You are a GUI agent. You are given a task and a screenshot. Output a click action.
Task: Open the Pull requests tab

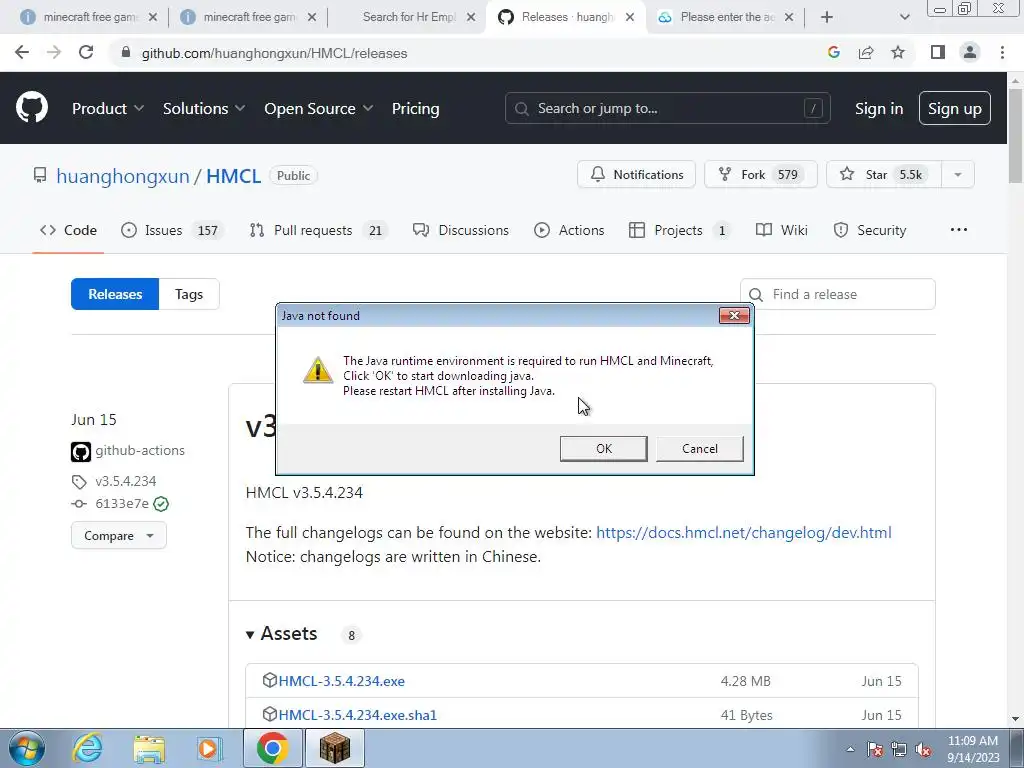pyautogui.click(x=319, y=230)
